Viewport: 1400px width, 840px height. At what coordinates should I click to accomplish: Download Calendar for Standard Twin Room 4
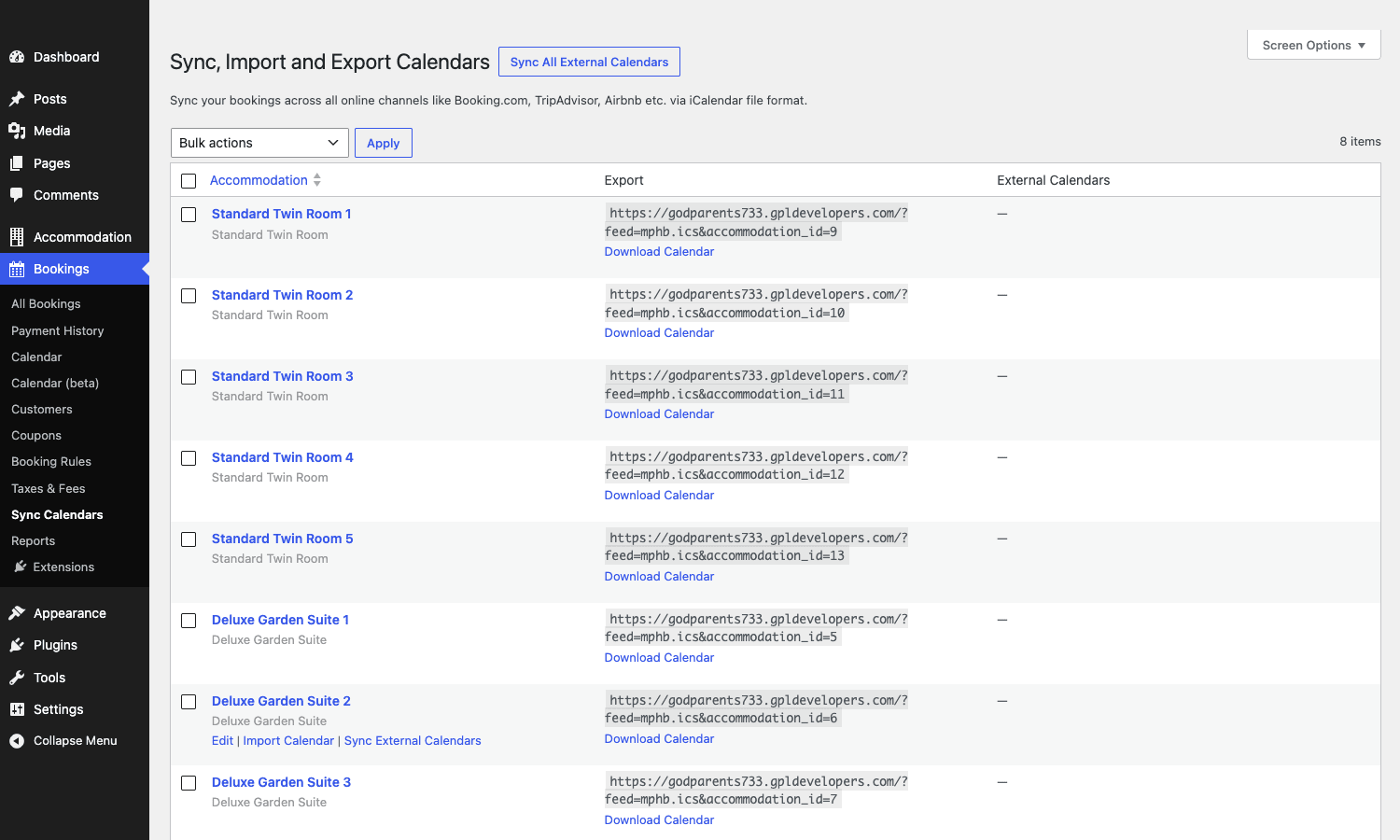[659, 496]
